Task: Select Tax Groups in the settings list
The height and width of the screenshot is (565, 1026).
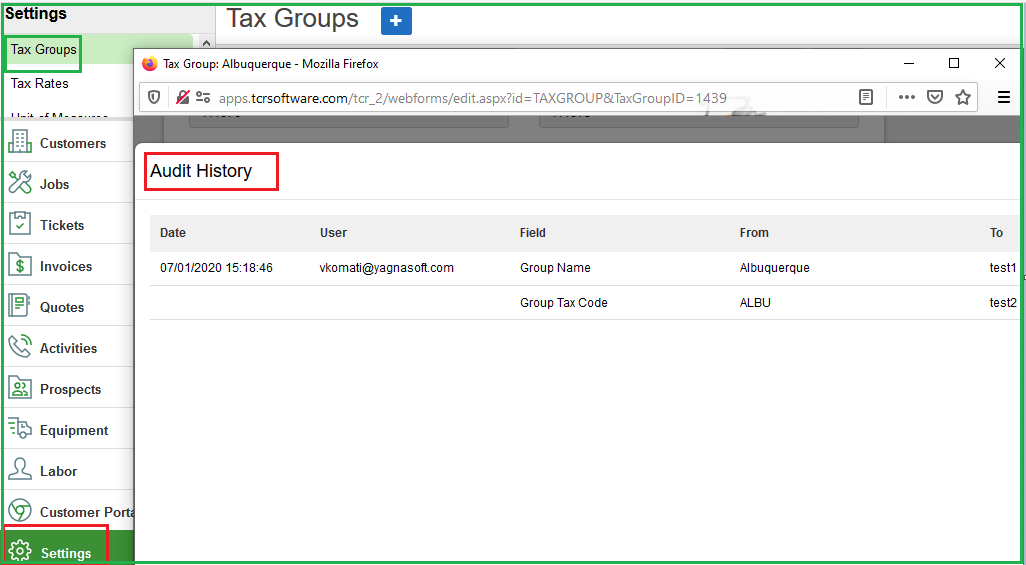Action: pos(43,50)
